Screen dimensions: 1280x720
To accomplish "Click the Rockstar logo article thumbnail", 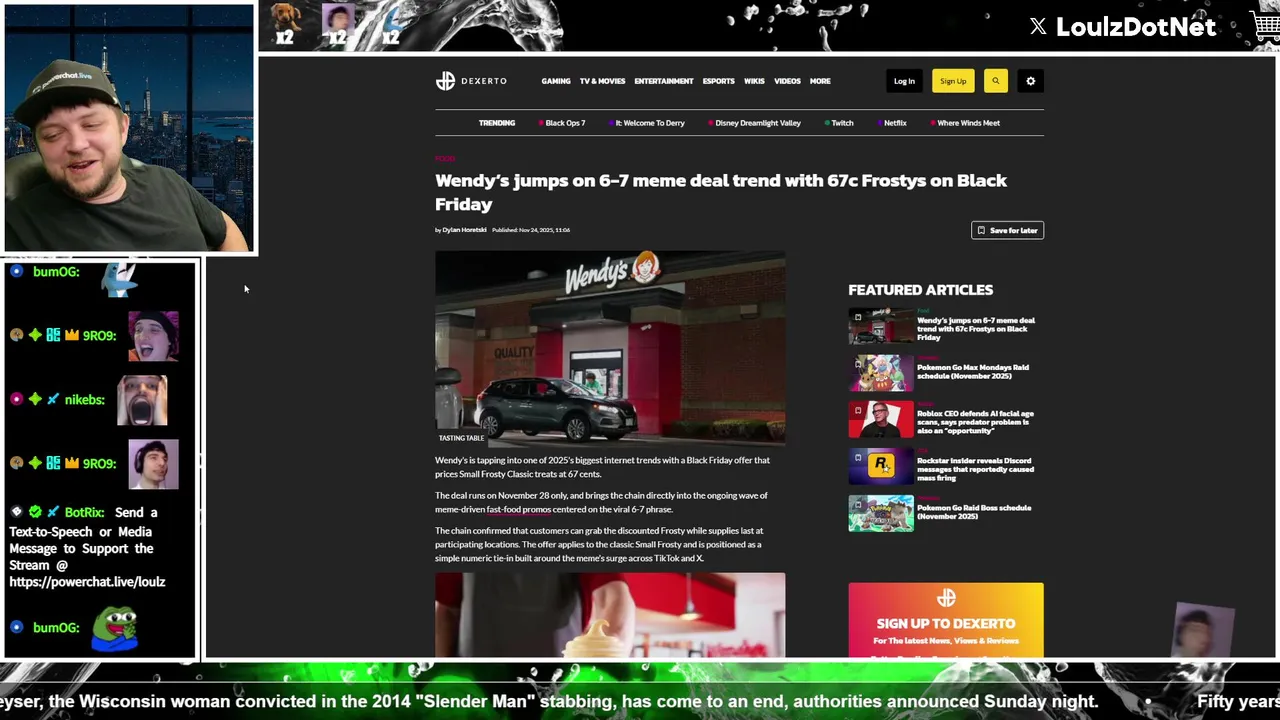I will pyautogui.click(x=881, y=466).
